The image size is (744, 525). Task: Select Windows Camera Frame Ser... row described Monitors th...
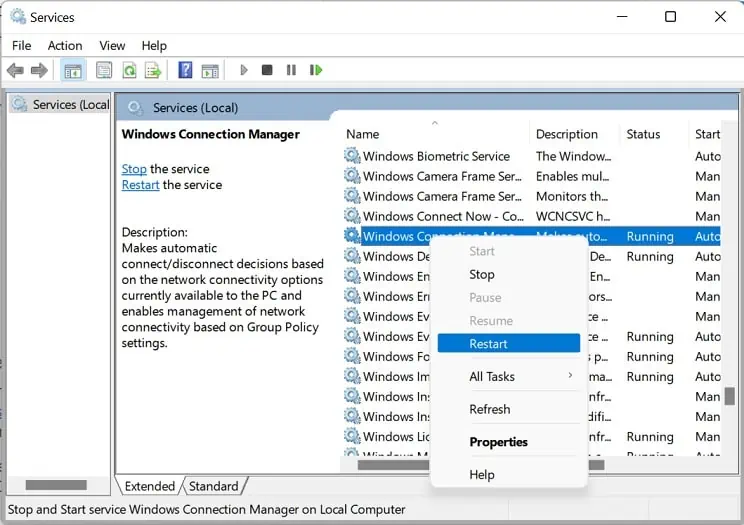[531, 196]
